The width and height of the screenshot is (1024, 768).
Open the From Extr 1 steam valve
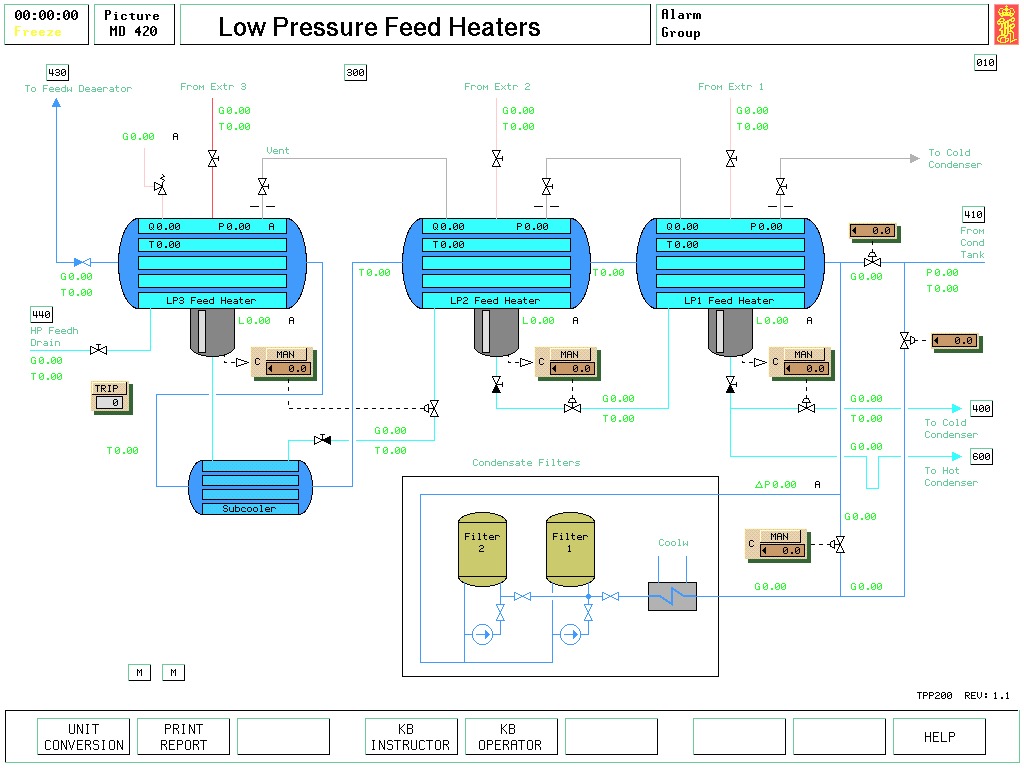[x=731, y=158]
